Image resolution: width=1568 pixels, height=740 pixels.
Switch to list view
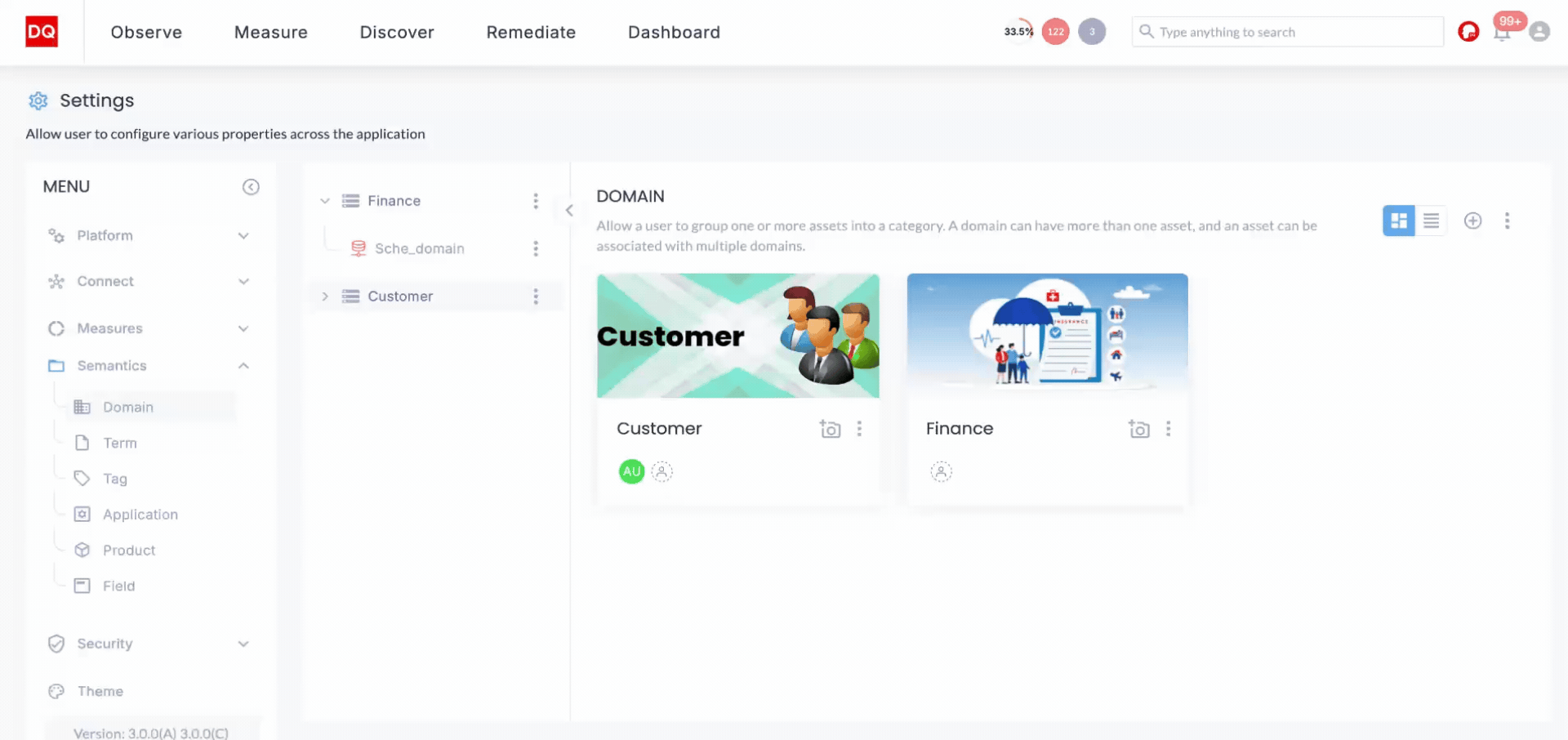pyautogui.click(x=1431, y=221)
